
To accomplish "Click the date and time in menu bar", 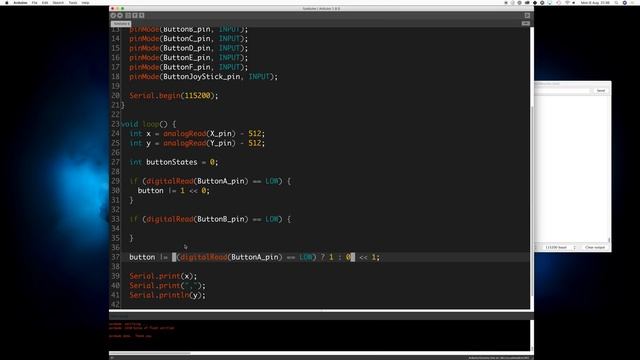I will click(x=596, y=2).
